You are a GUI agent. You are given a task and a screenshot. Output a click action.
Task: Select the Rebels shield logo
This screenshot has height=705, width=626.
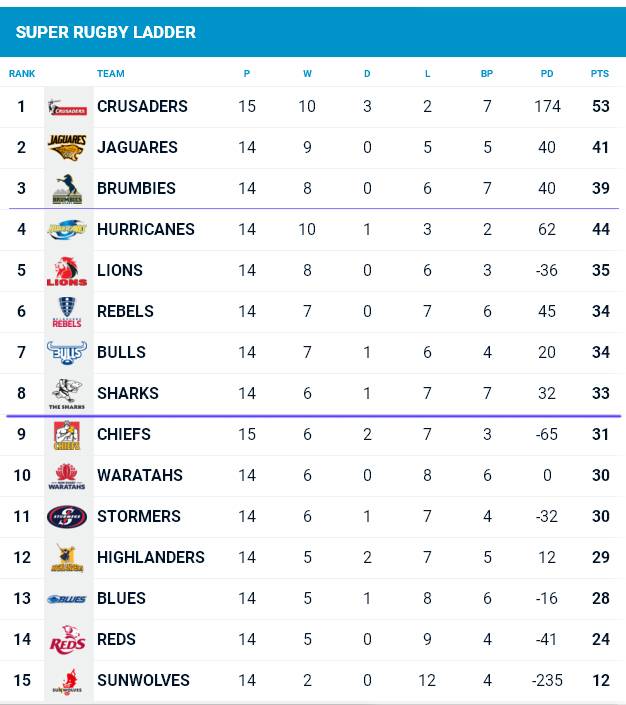point(67,312)
